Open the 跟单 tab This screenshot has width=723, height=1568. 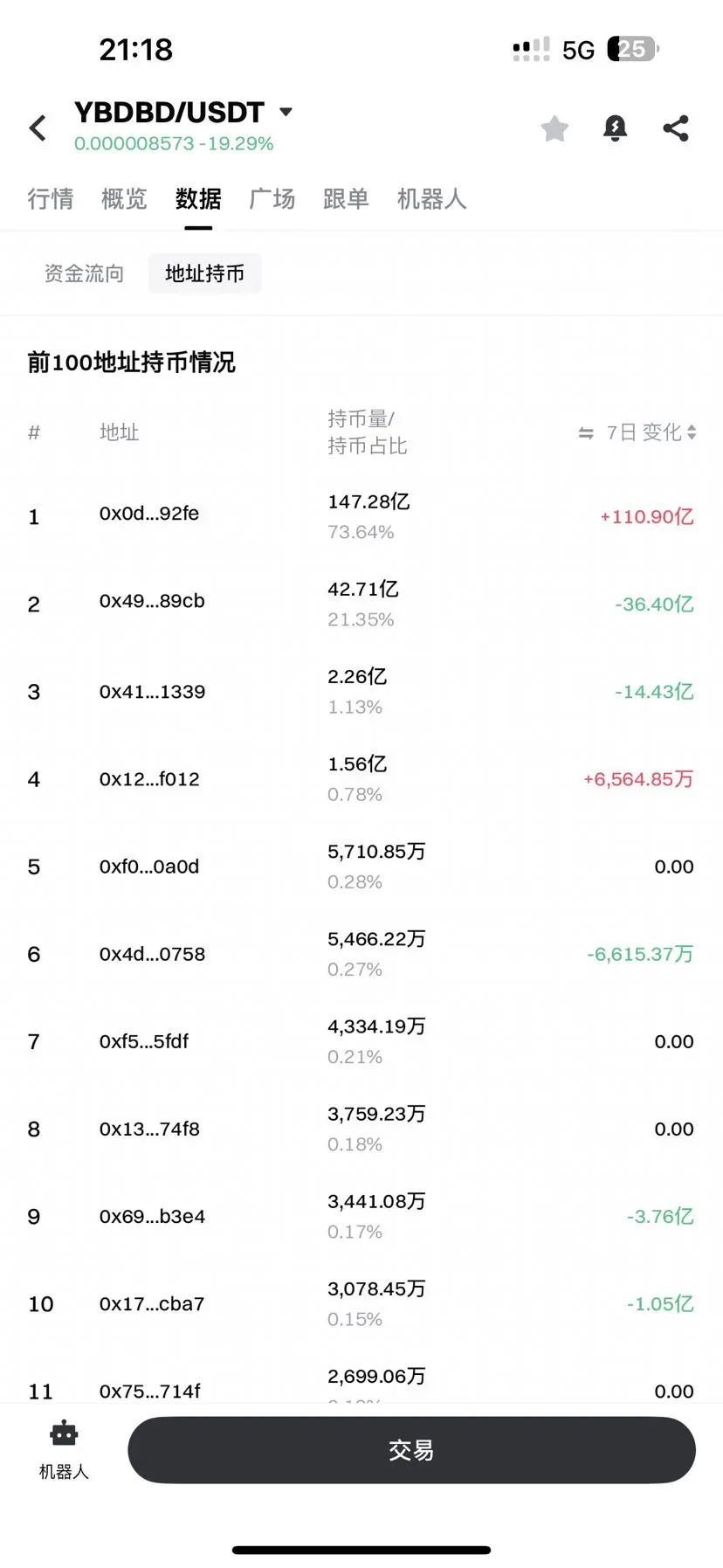tap(346, 199)
